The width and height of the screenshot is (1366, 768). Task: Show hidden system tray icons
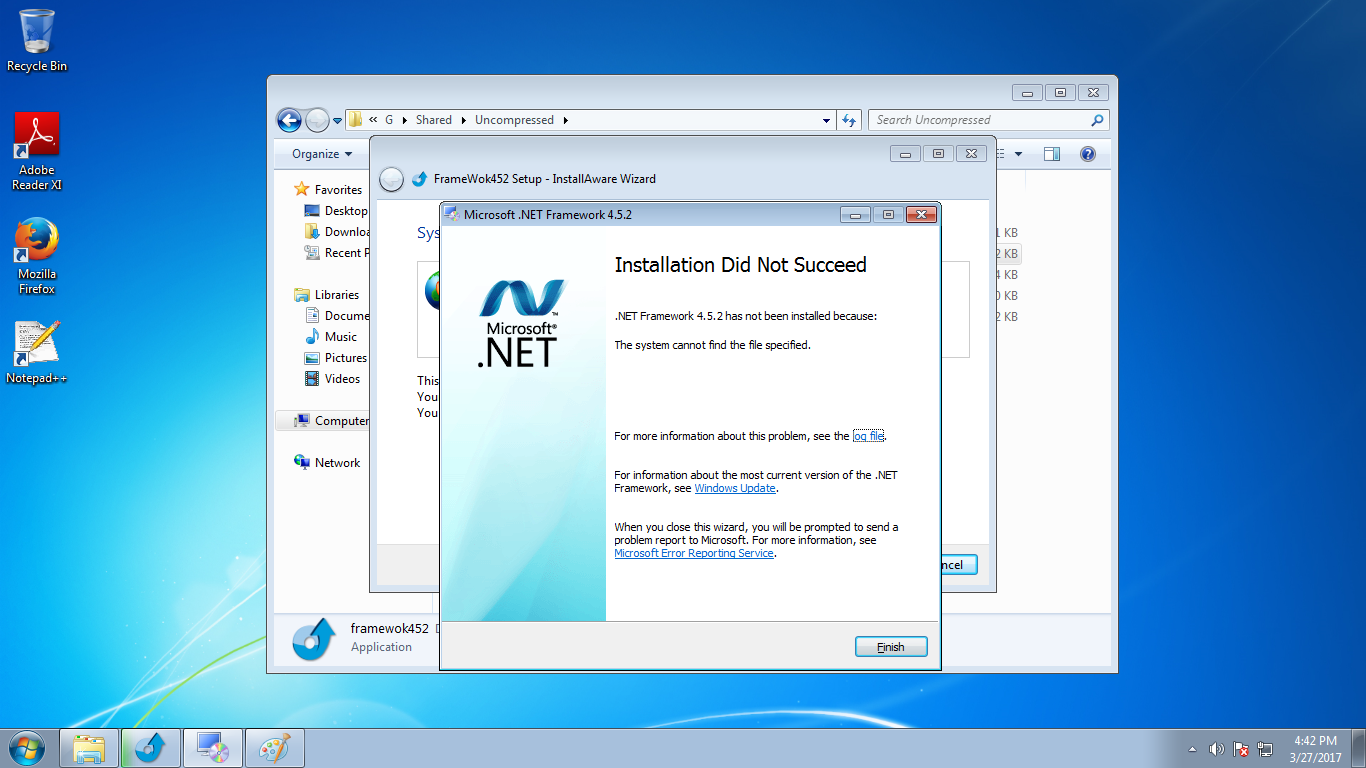1192,749
